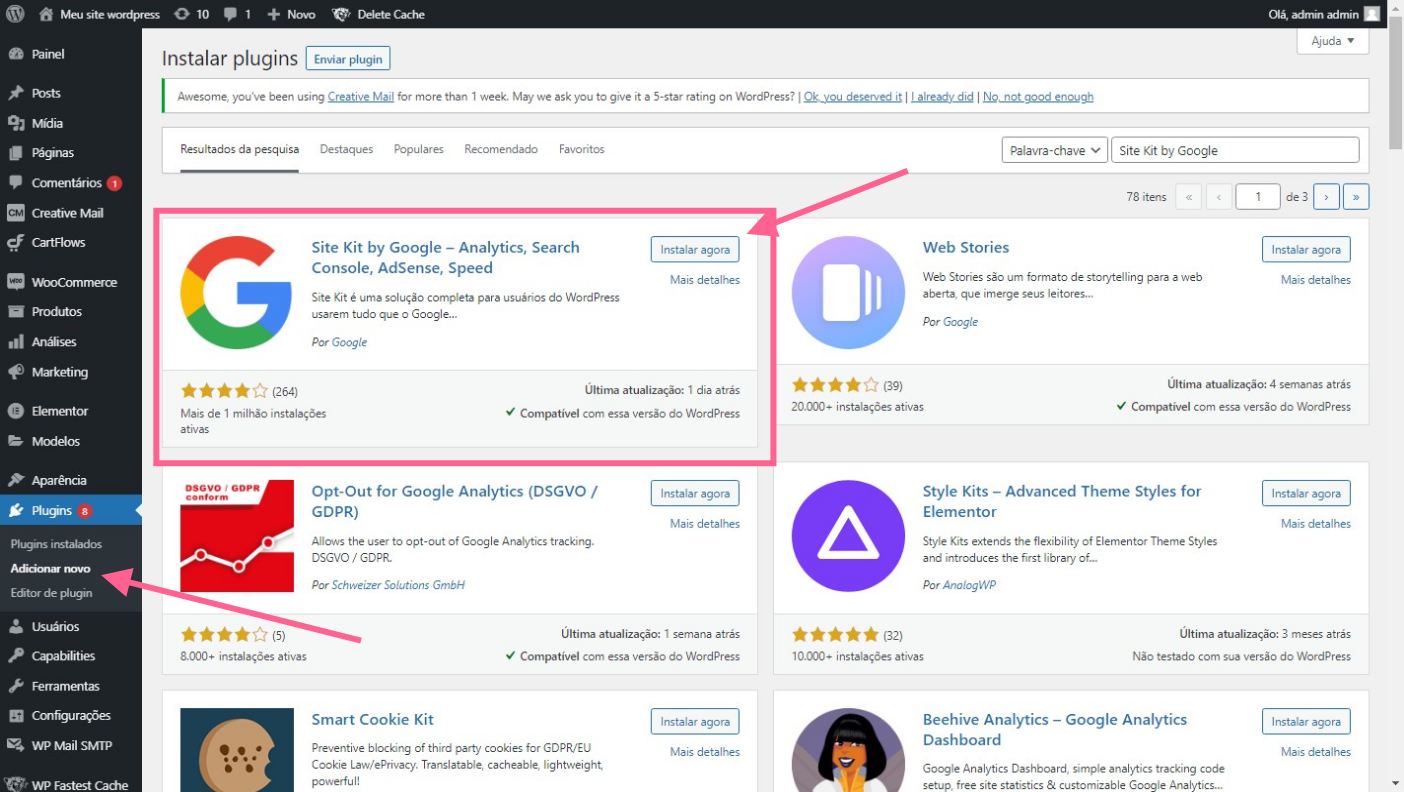Switch to the Destaques tab

click(346, 149)
